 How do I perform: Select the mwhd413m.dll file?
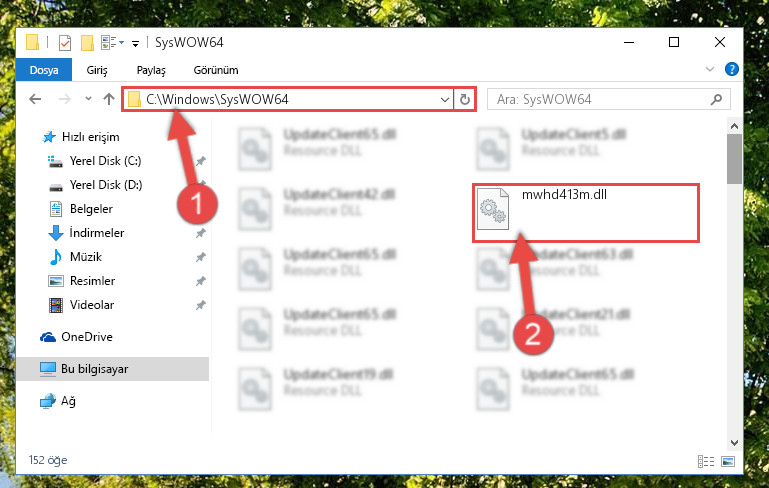pyautogui.click(x=586, y=213)
